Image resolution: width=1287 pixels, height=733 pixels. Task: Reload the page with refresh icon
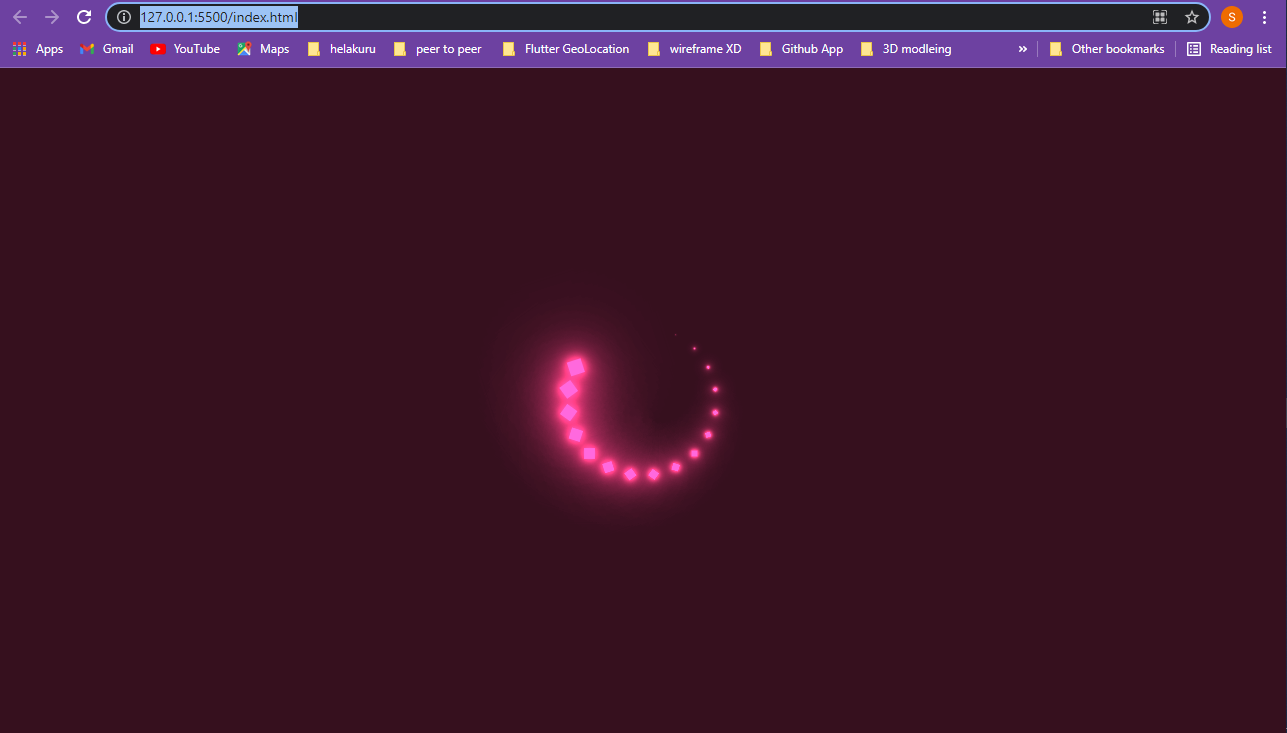tap(84, 17)
